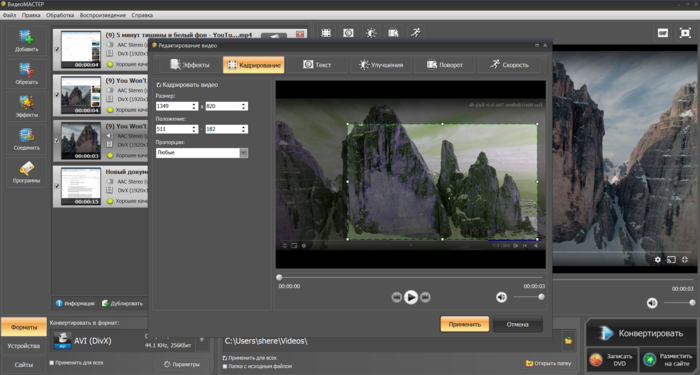Viewport: 700px width, 375px height.
Task: Toggle Папка с исходным файлом checkbox
Action: coord(225,367)
